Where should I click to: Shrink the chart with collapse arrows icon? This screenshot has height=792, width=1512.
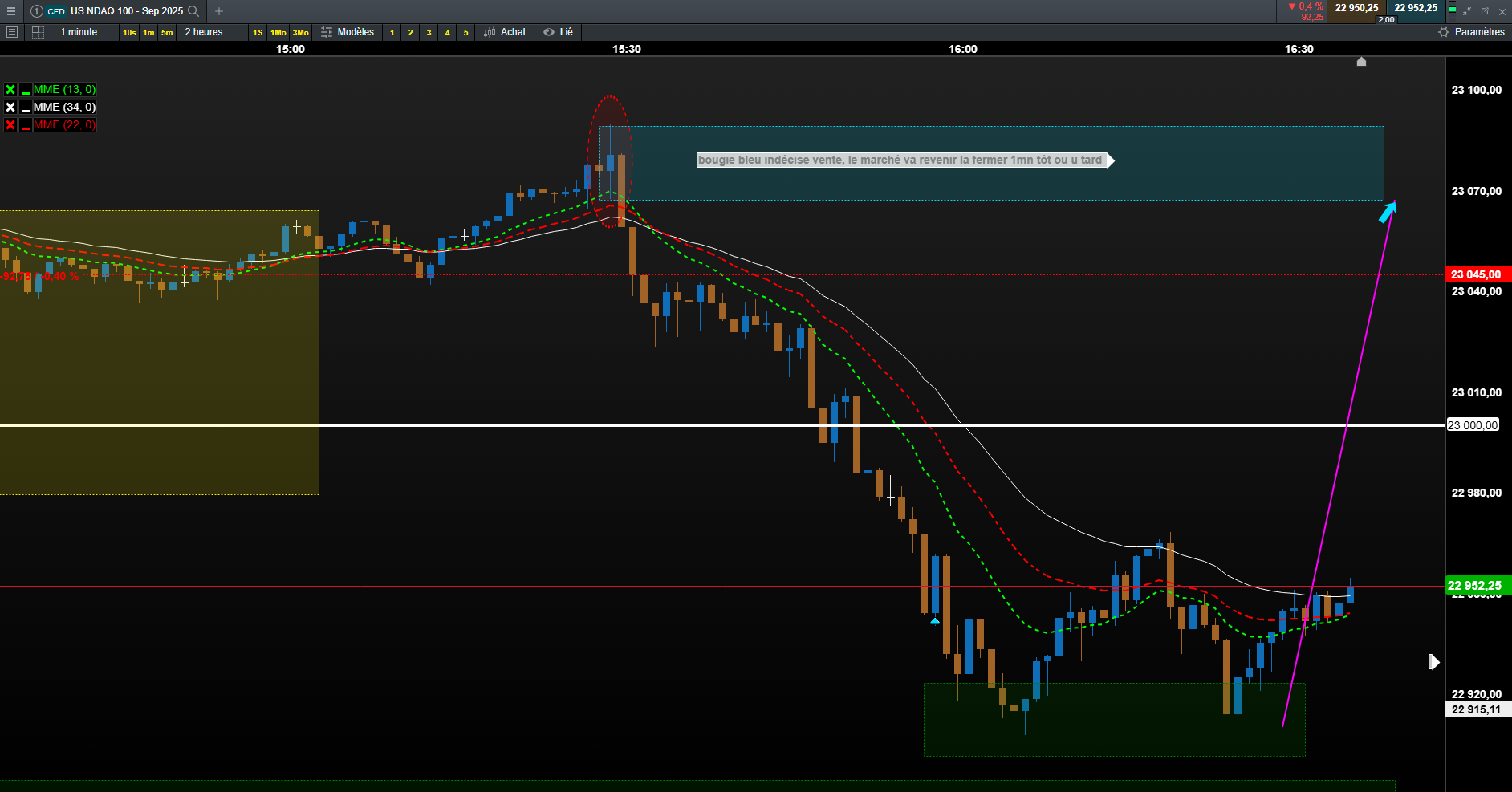[1467, 11]
